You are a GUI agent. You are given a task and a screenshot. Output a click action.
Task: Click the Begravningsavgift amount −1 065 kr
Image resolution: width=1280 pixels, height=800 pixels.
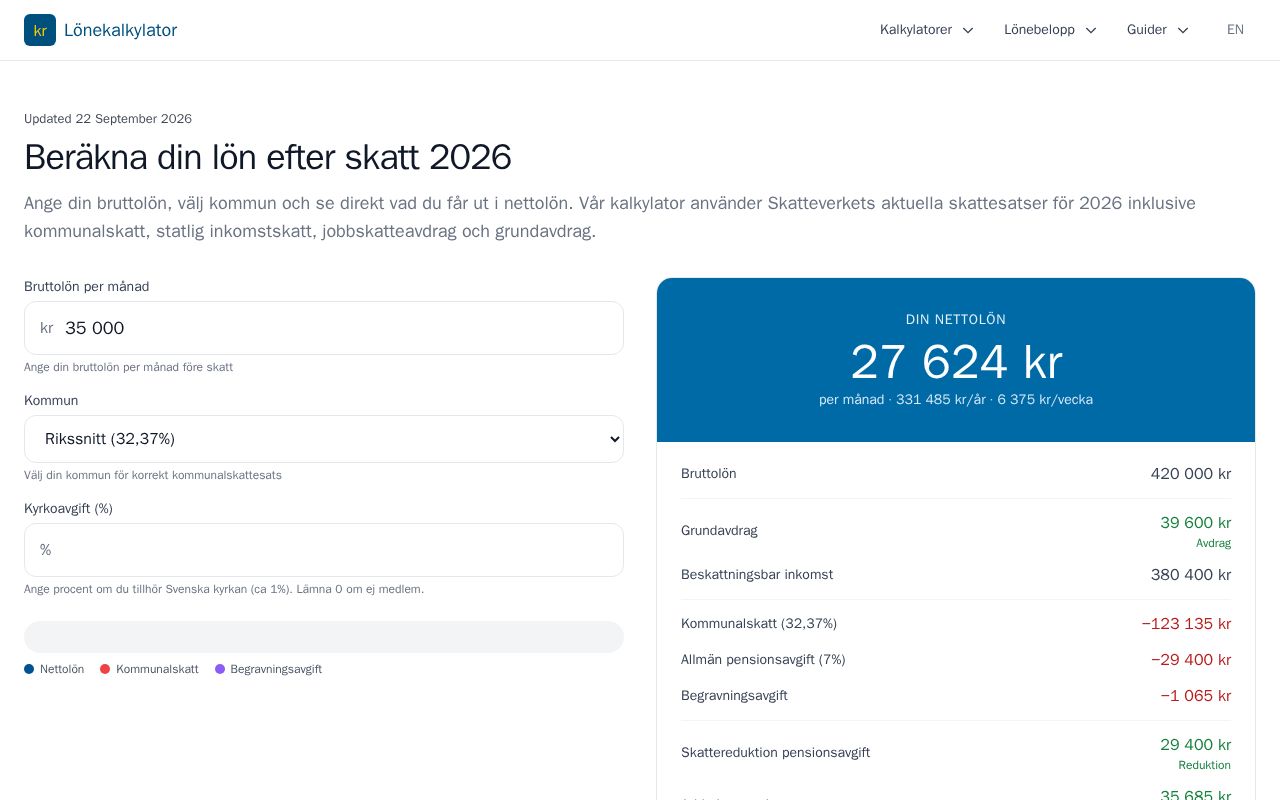1196,696
